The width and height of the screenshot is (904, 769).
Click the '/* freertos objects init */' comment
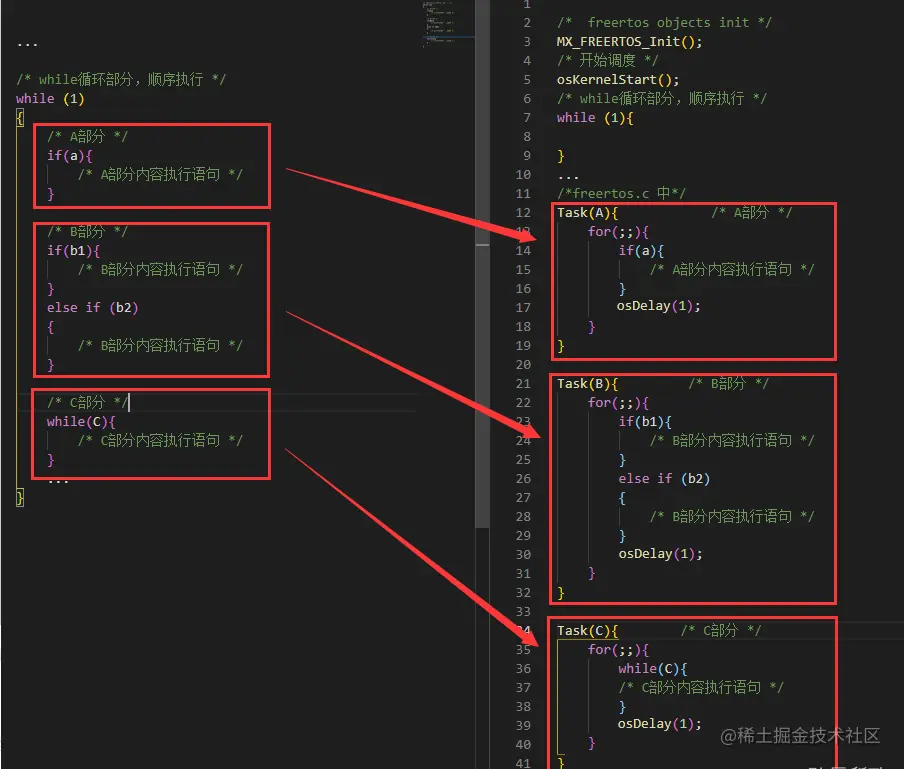click(x=664, y=22)
